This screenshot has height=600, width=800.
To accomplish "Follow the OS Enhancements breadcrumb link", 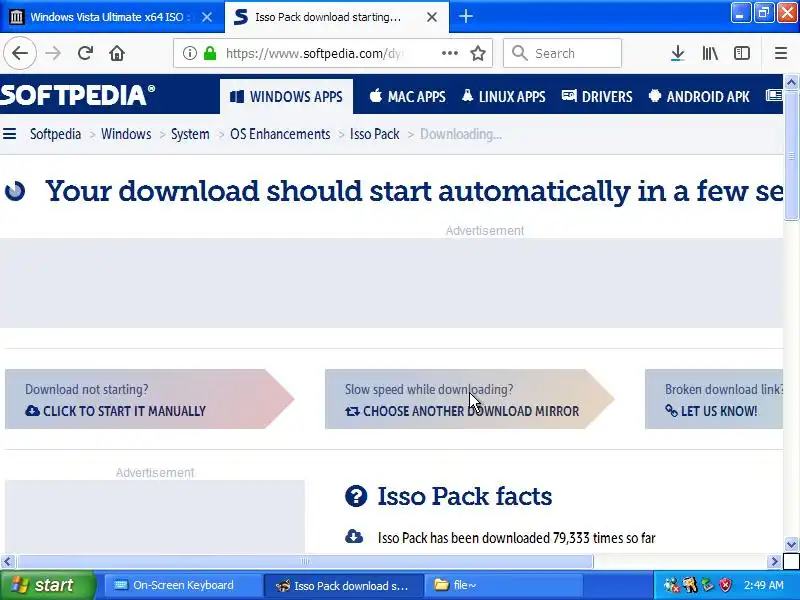I will [x=280, y=134].
